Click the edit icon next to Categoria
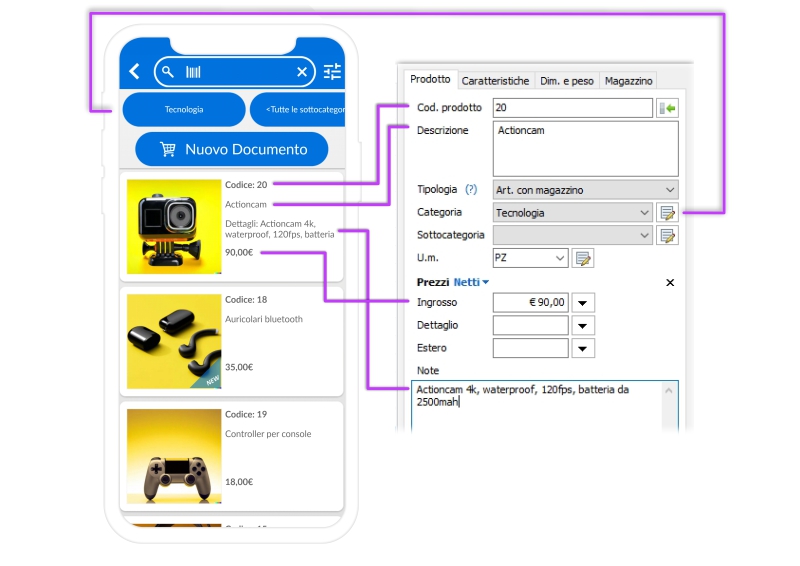The image size is (800, 566). pyautogui.click(x=667, y=212)
